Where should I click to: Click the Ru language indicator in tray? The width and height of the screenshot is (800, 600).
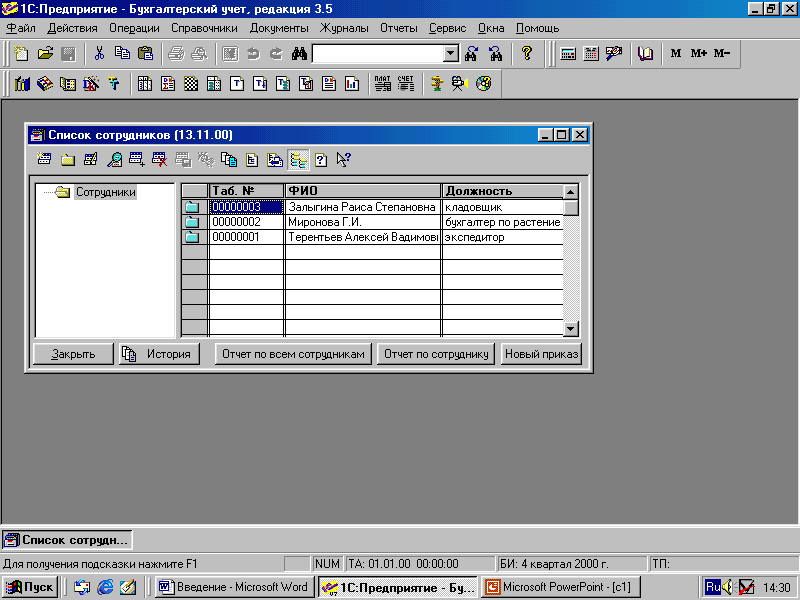[x=713, y=587]
